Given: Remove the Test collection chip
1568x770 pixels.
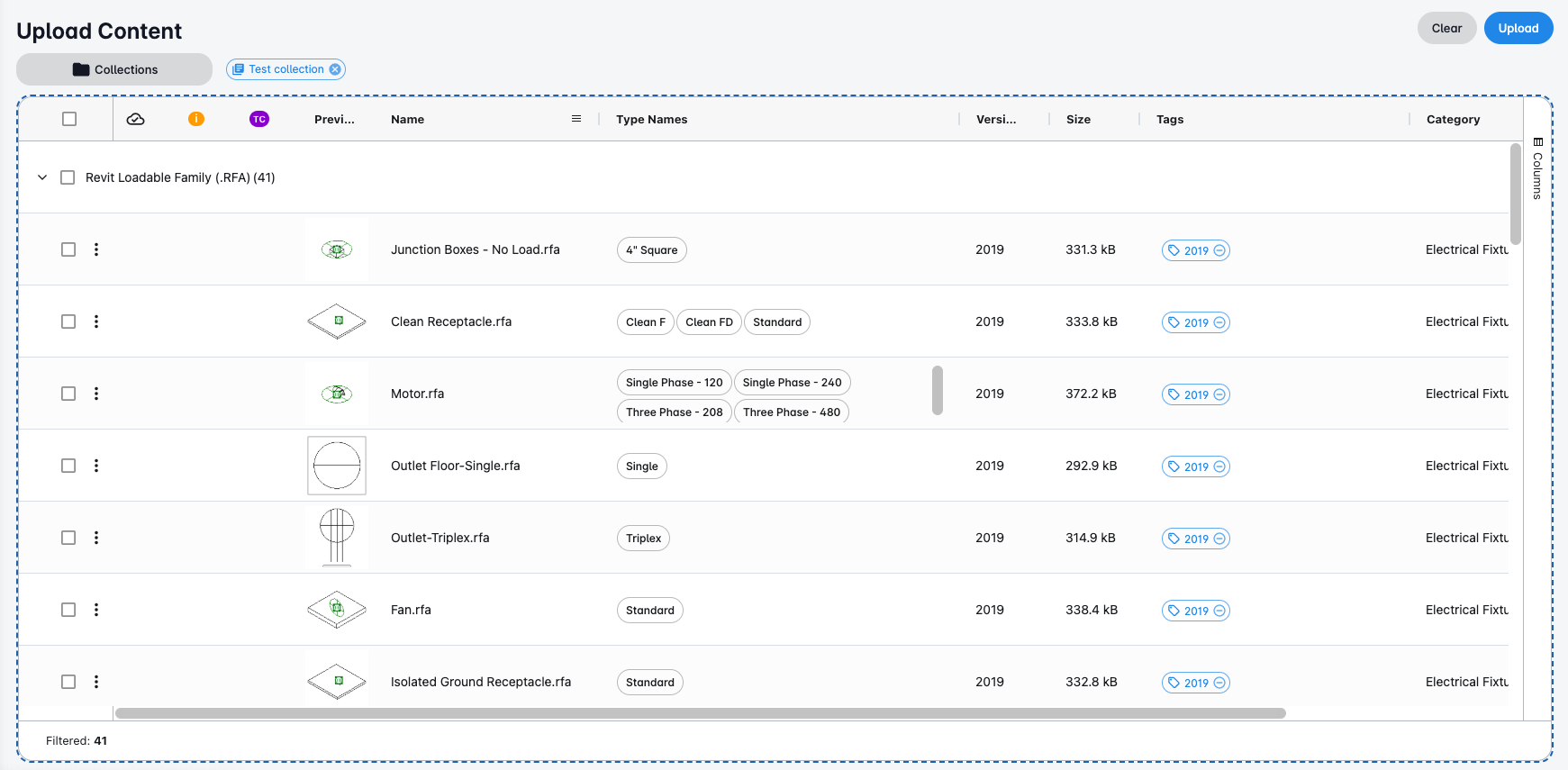Looking at the screenshot, I should (335, 69).
